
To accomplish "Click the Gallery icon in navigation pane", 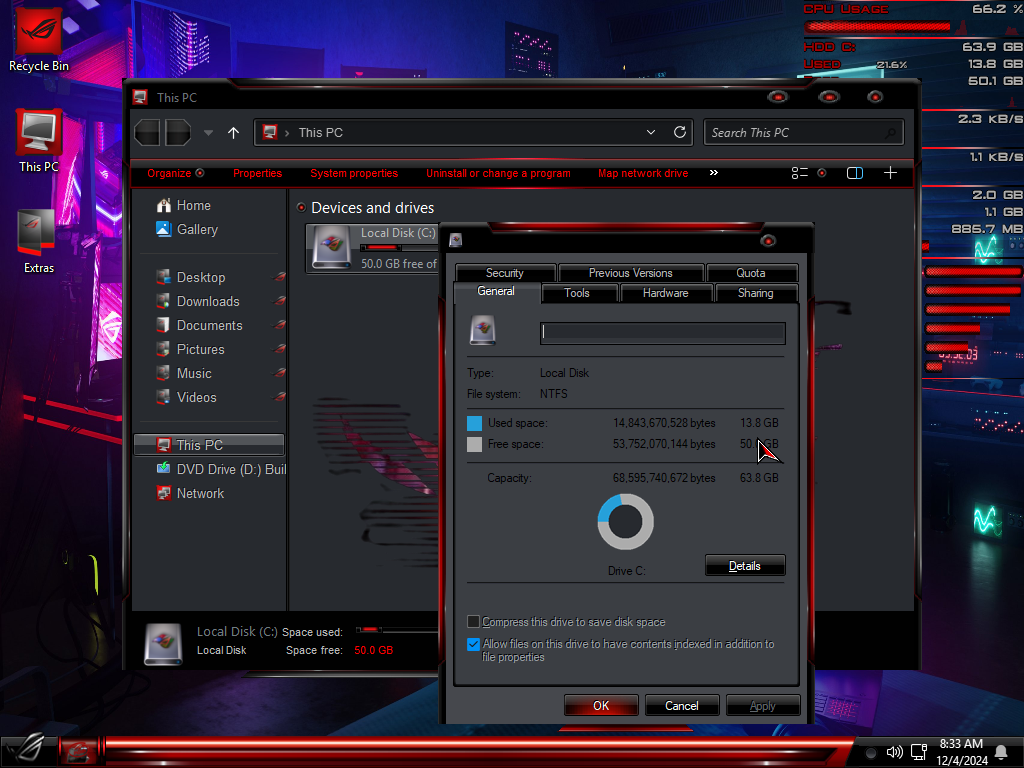I will pos(163,229).
